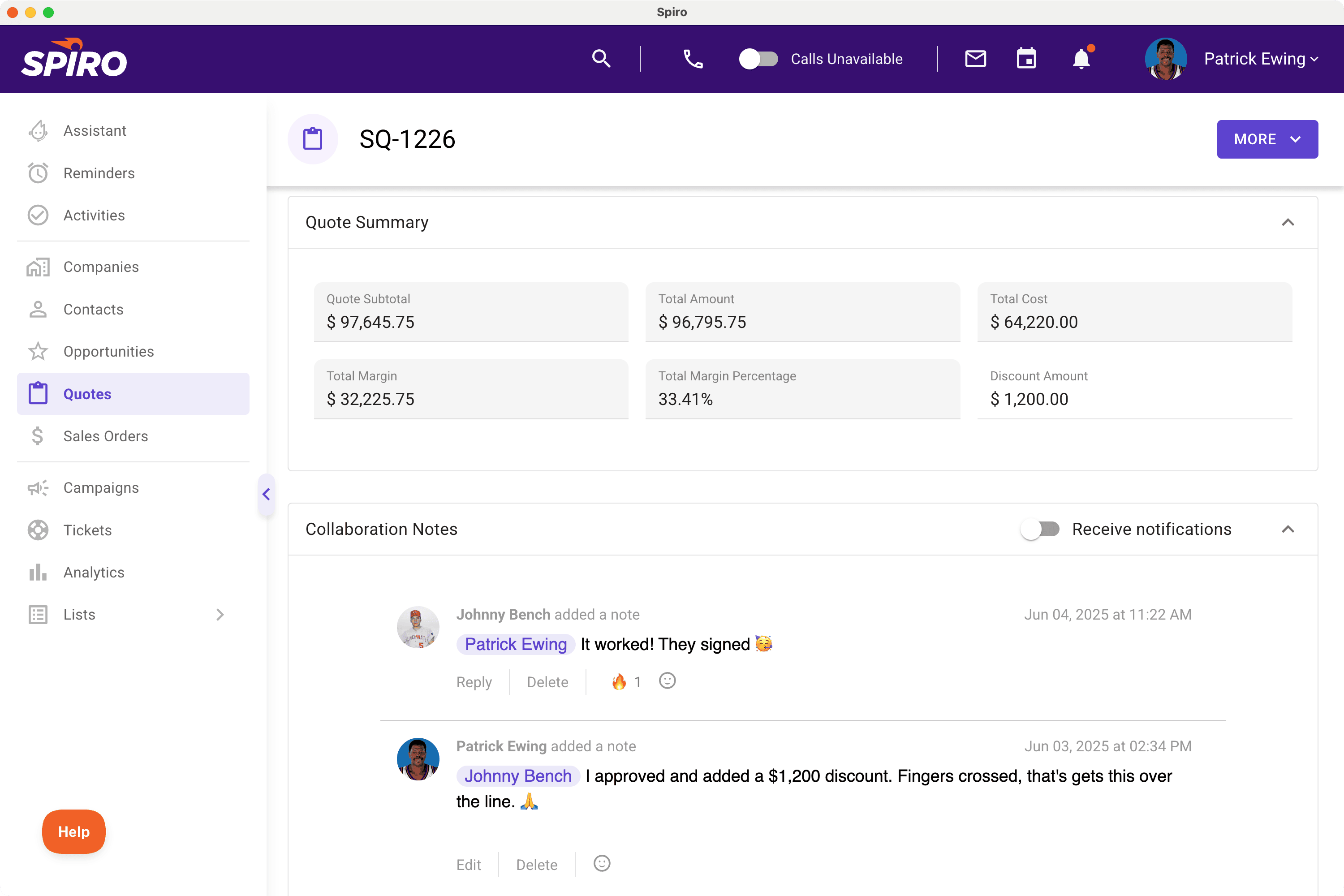Click the Spiro logo
Viewport: 1344px width, 896px height.
coord(74,58)
